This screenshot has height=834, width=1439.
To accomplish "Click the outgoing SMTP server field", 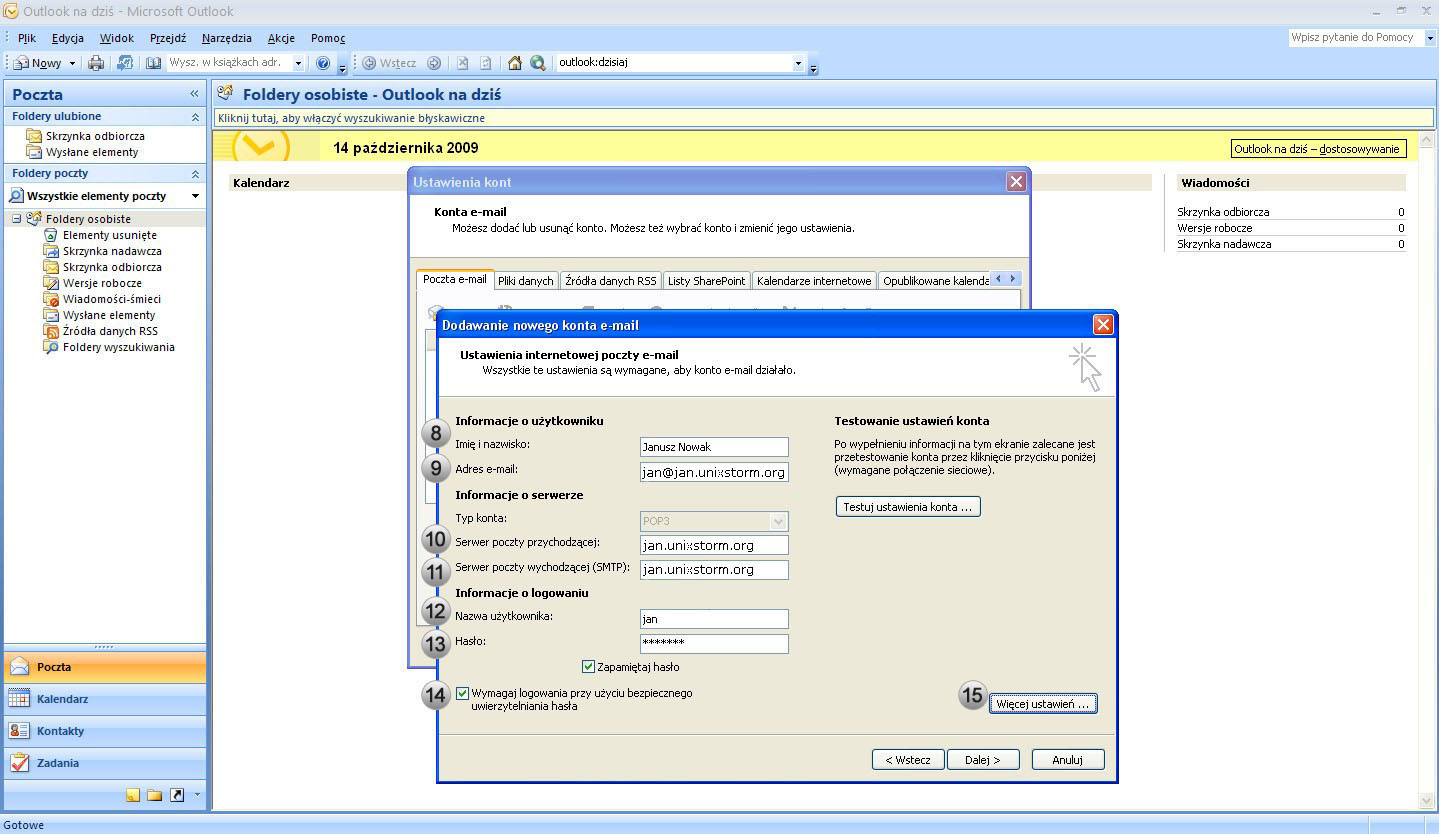I will point(714,570).
